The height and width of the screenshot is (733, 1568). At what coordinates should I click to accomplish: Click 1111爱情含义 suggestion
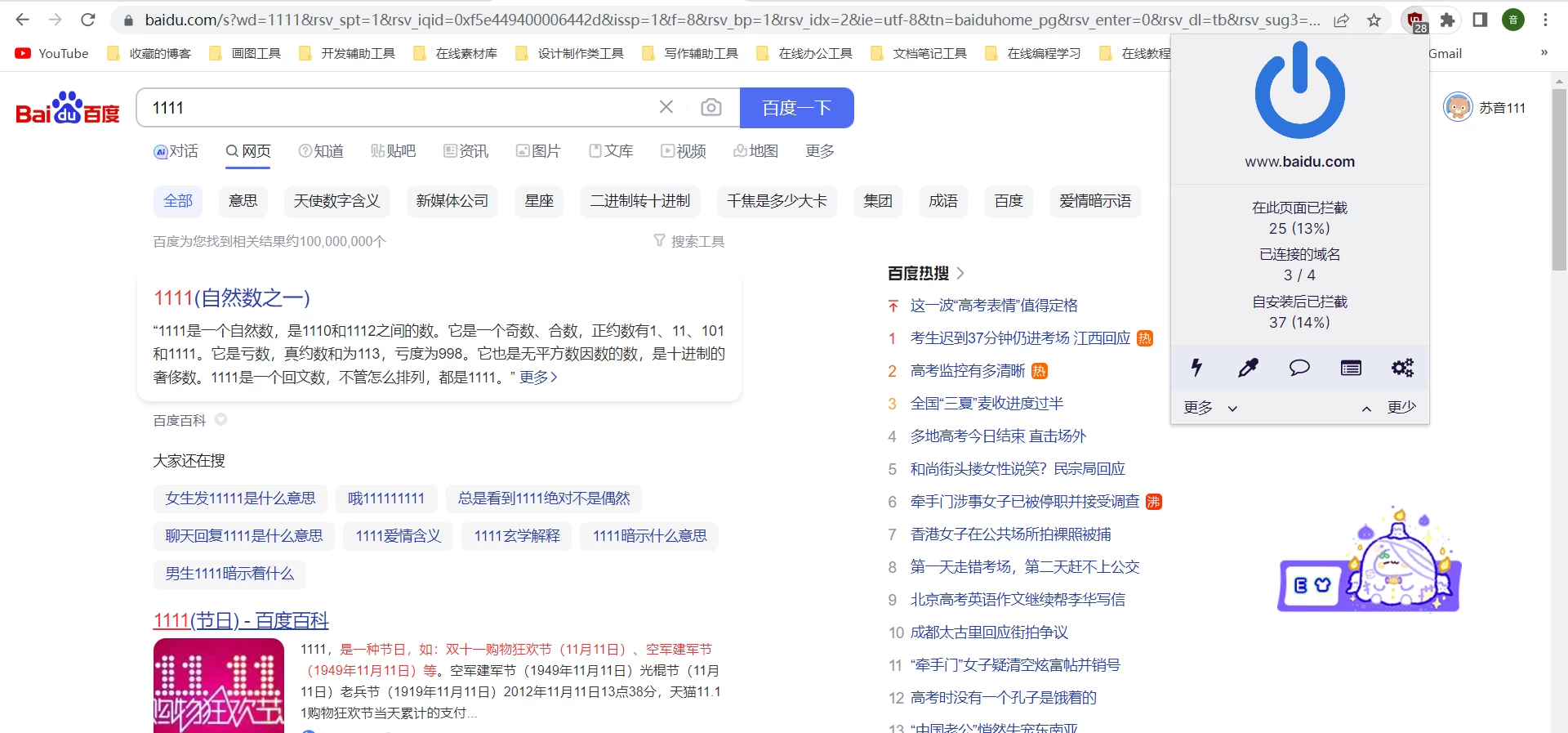398,536
